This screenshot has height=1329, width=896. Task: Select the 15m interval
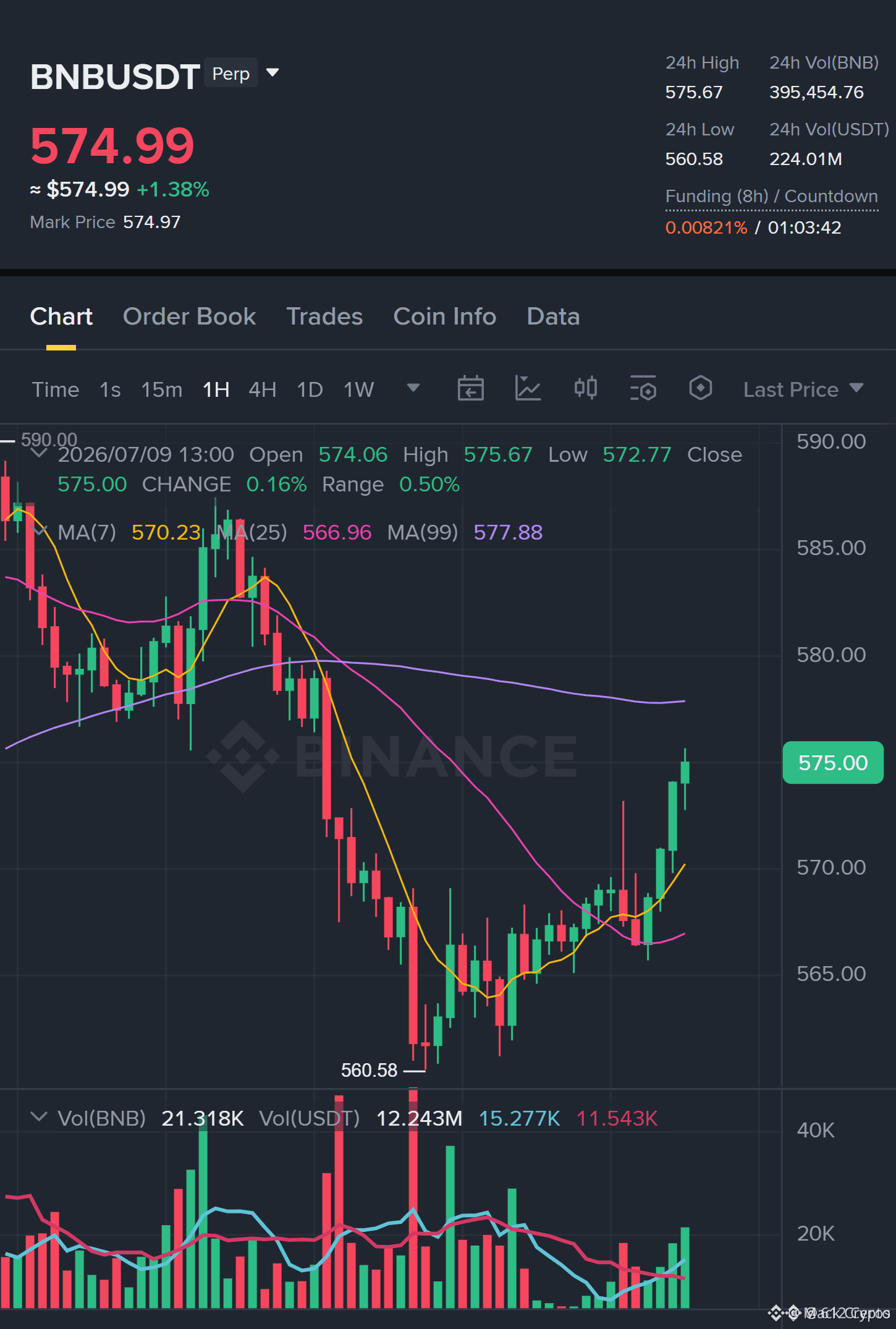(162, 389)
